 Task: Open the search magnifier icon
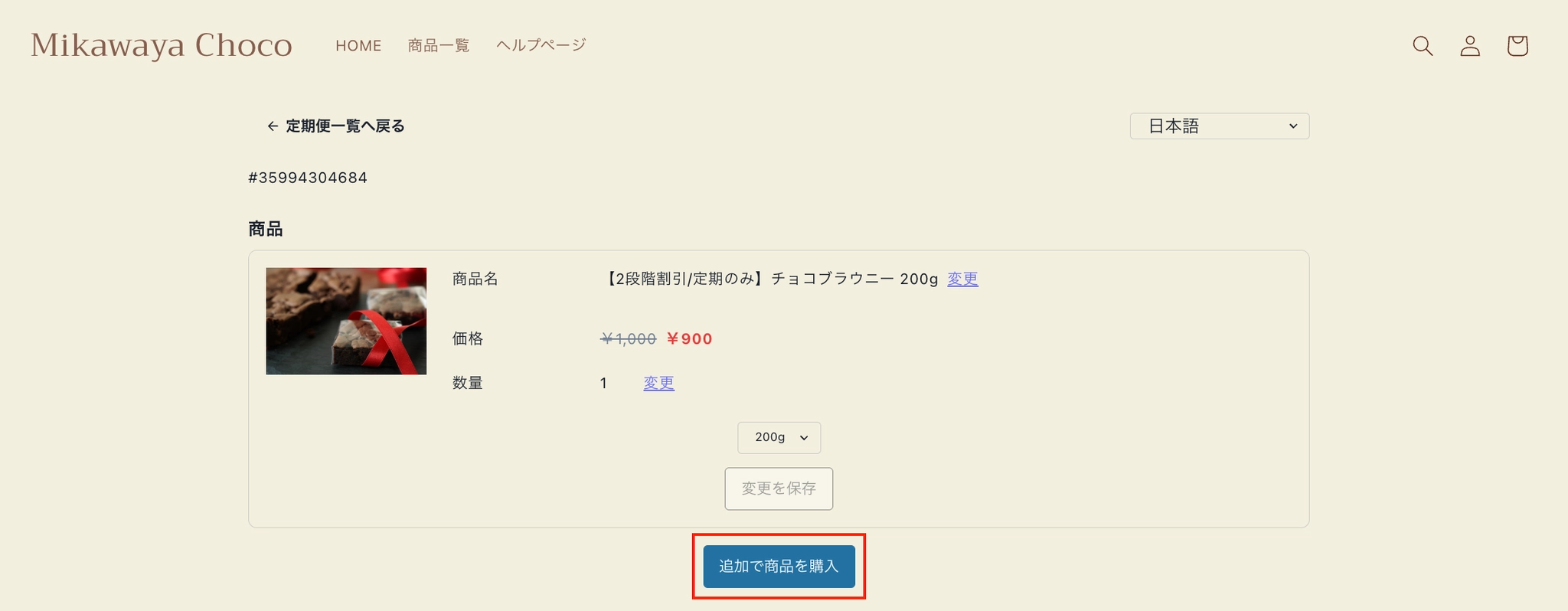click(x=1423, y=46)
